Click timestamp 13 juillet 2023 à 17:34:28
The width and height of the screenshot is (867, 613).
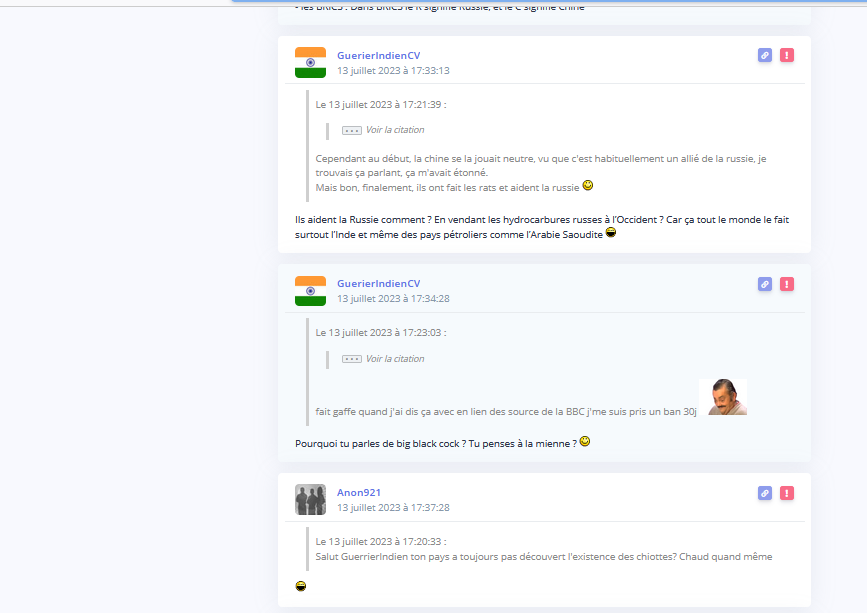click(x=393, y=299)
